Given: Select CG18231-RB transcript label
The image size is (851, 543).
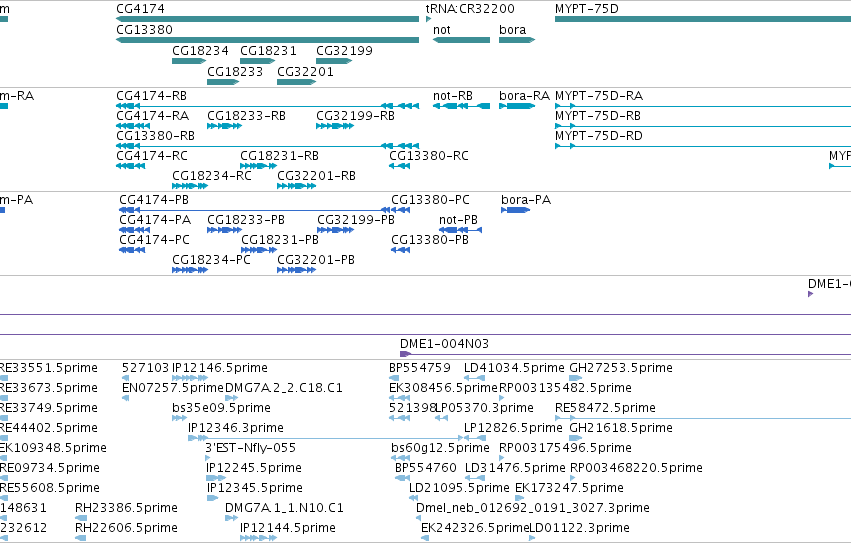Looking at the screenshot, I should 280,156.
